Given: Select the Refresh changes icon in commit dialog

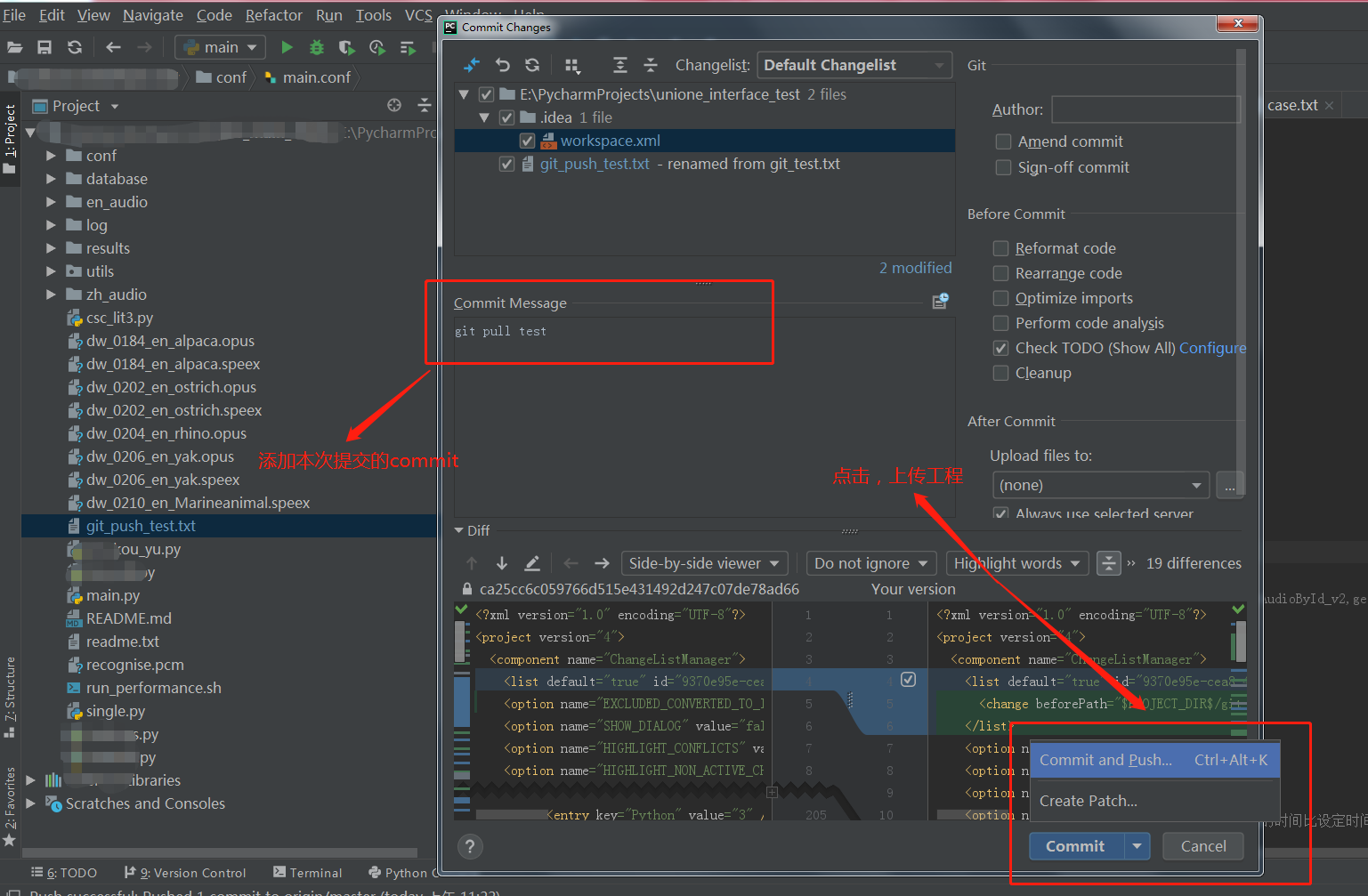Looking at the screenshot, I should tap(532, 65).
